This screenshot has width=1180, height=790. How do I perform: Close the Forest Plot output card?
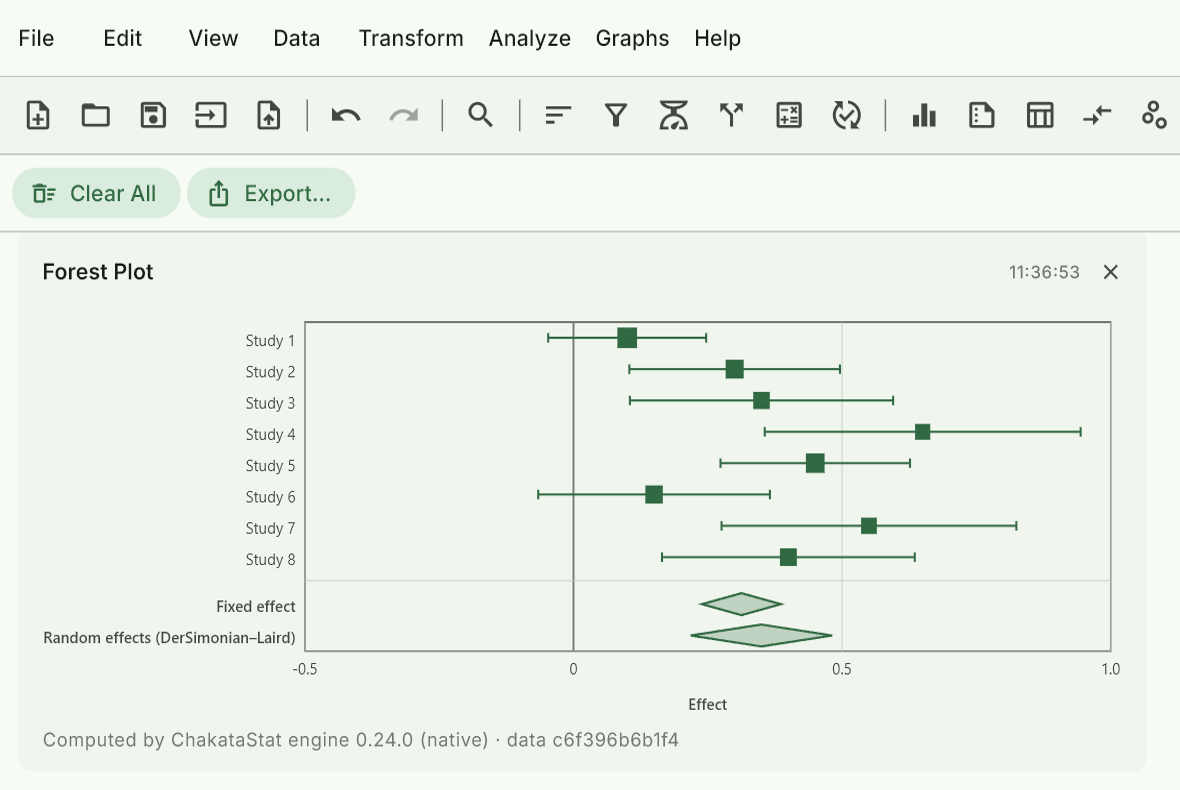pyautogui.click(x=1111, y=272)
